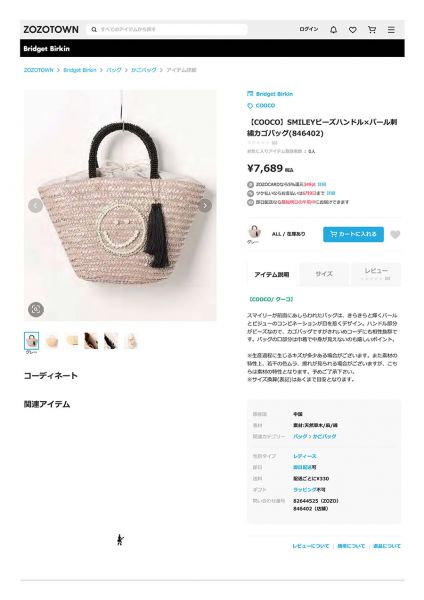Open the shopping cart icon
The image size is (424, 600).
coord(372,29)
